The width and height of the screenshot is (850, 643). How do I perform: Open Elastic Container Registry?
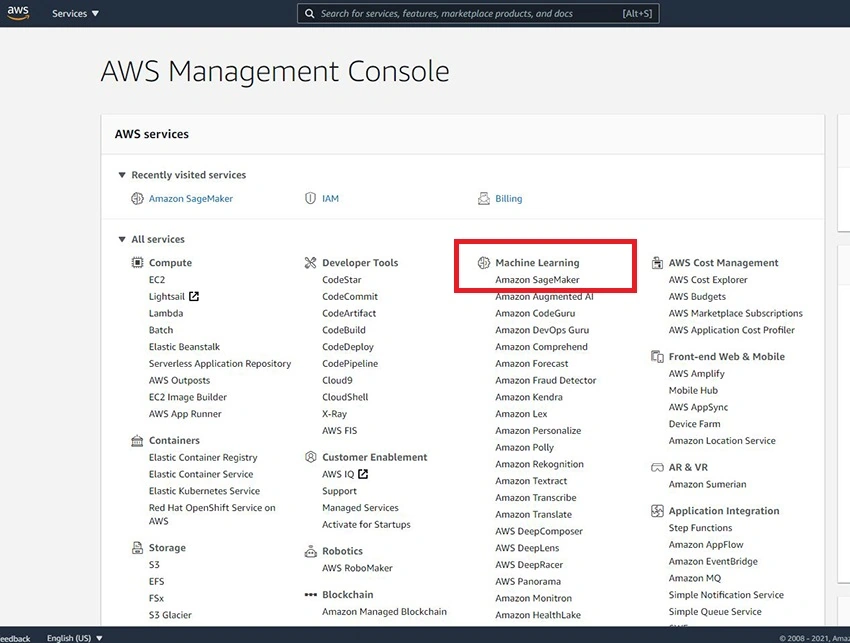203,458
